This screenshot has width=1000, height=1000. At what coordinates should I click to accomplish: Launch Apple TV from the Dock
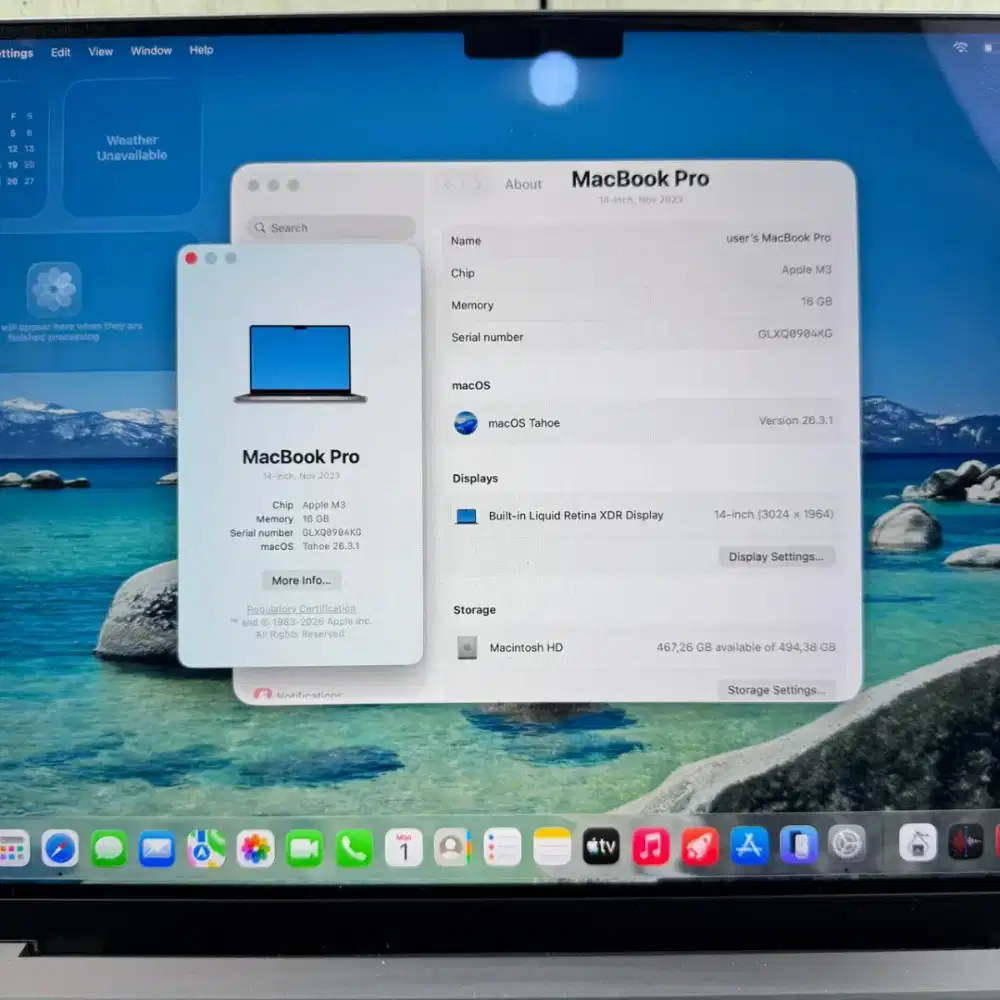[601, 846]
